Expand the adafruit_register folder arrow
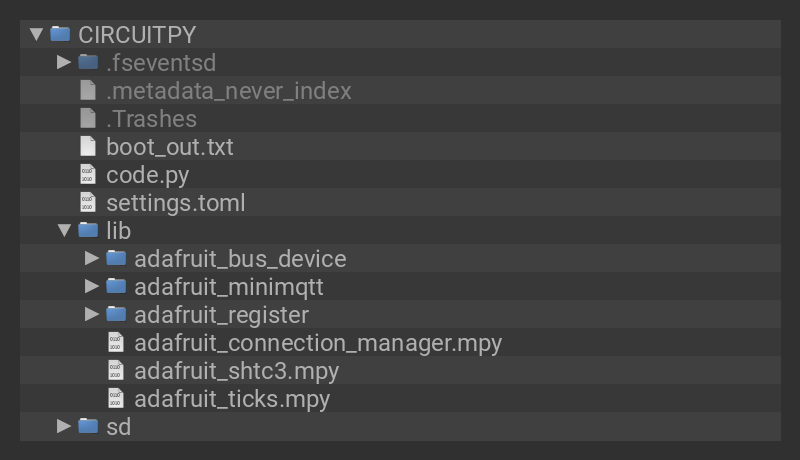This screenshot has height=460, width=800. coord(92,314)
